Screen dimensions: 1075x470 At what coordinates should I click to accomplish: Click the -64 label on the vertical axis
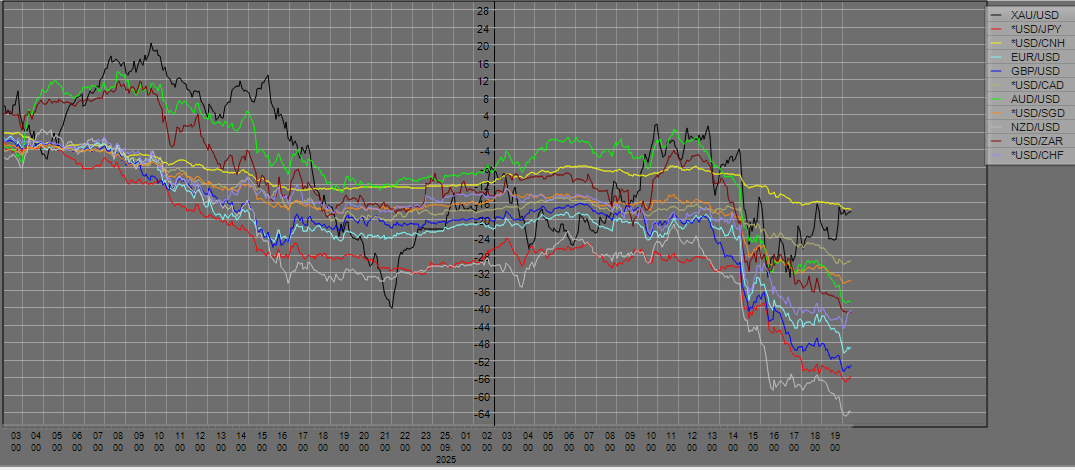coord(481,414)
